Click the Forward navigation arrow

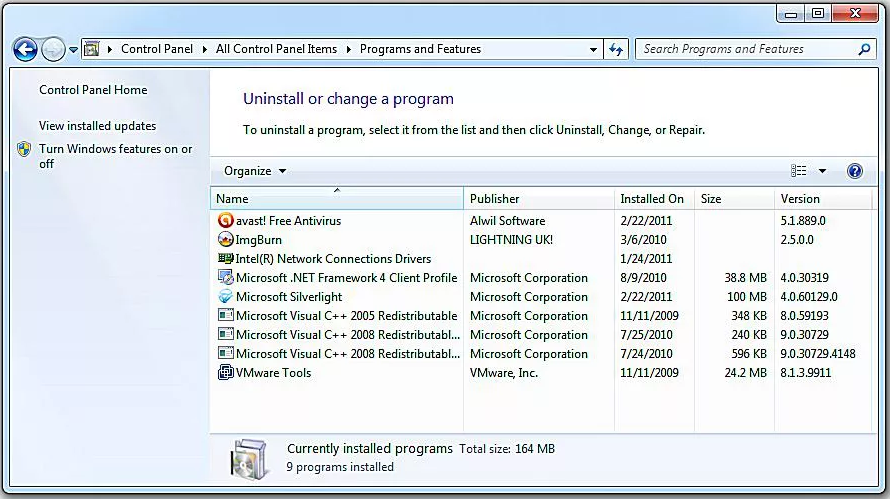[x=53, y=49]
